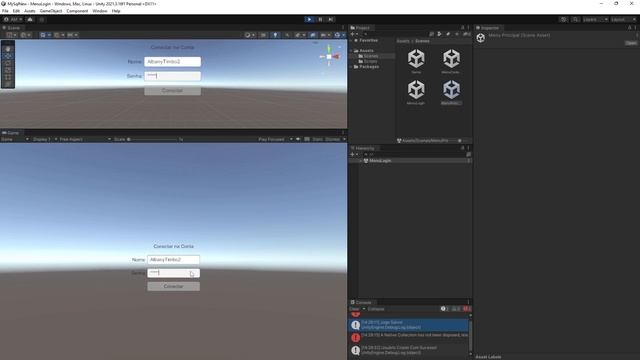The image size is (640, 360).
Task: Select the Scripts folder in Project tree
Action: (371, 61)
